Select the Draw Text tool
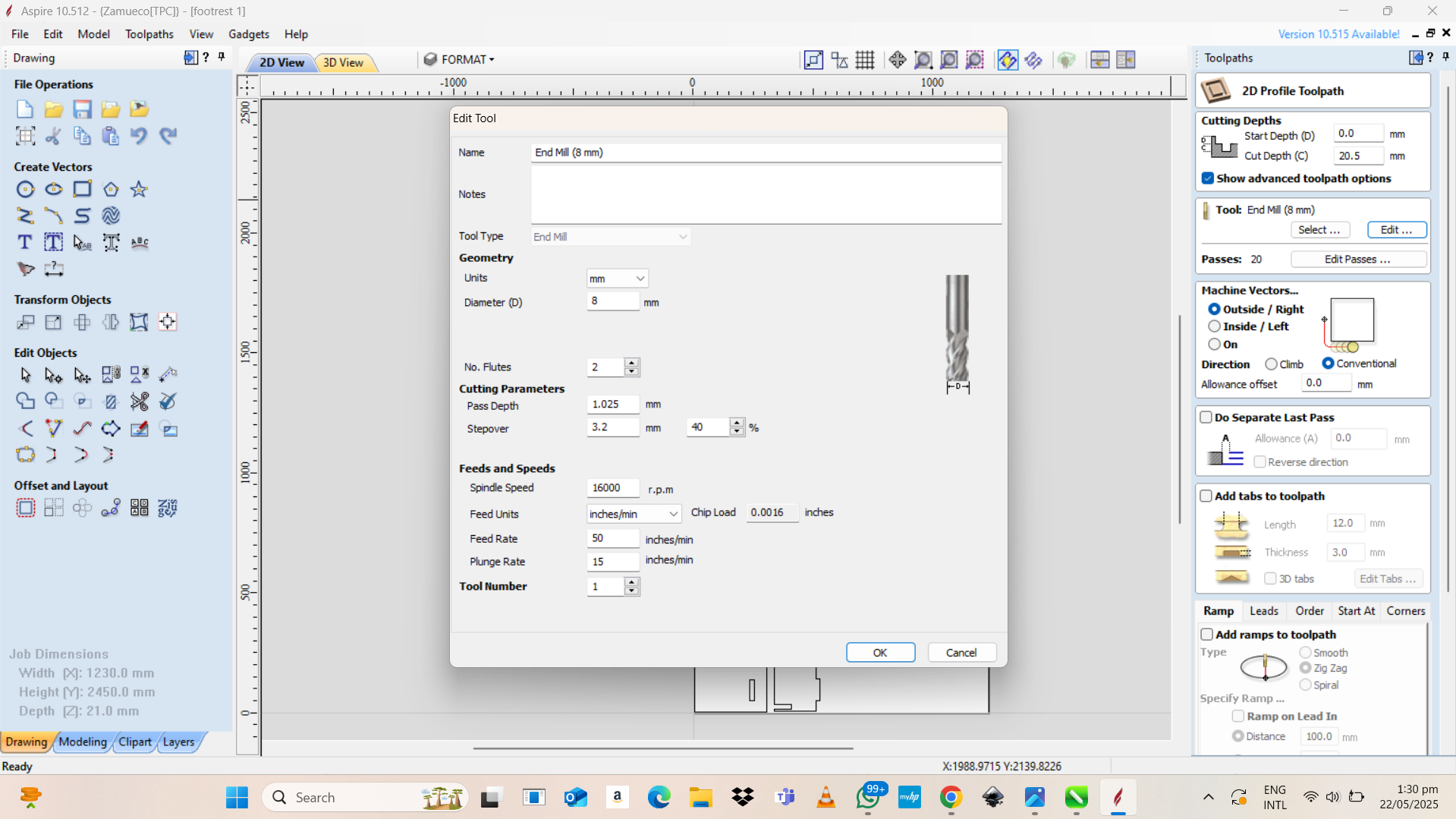 point(25,242)
